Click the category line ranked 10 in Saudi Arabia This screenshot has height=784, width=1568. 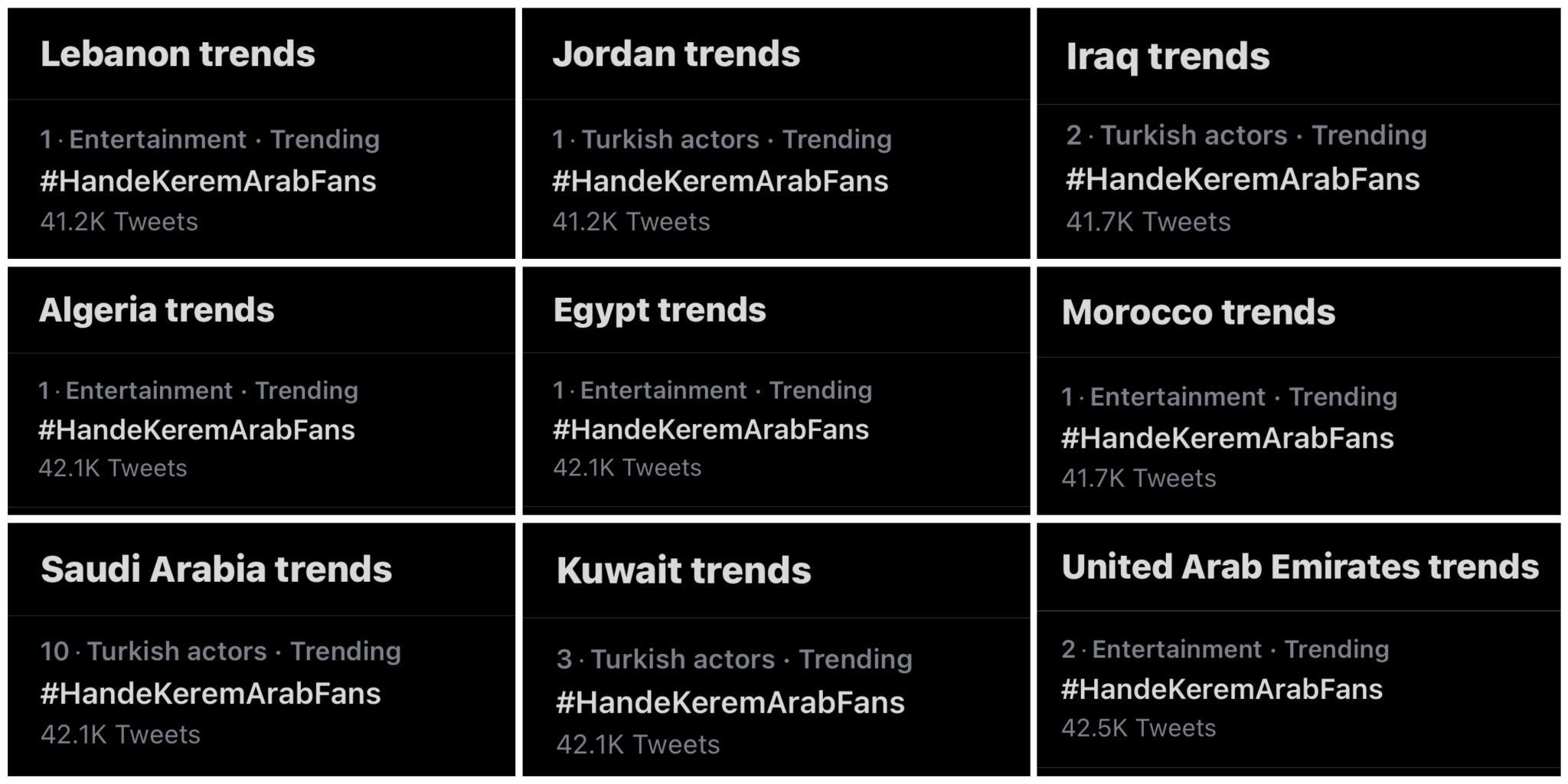[x=220, y=652]
